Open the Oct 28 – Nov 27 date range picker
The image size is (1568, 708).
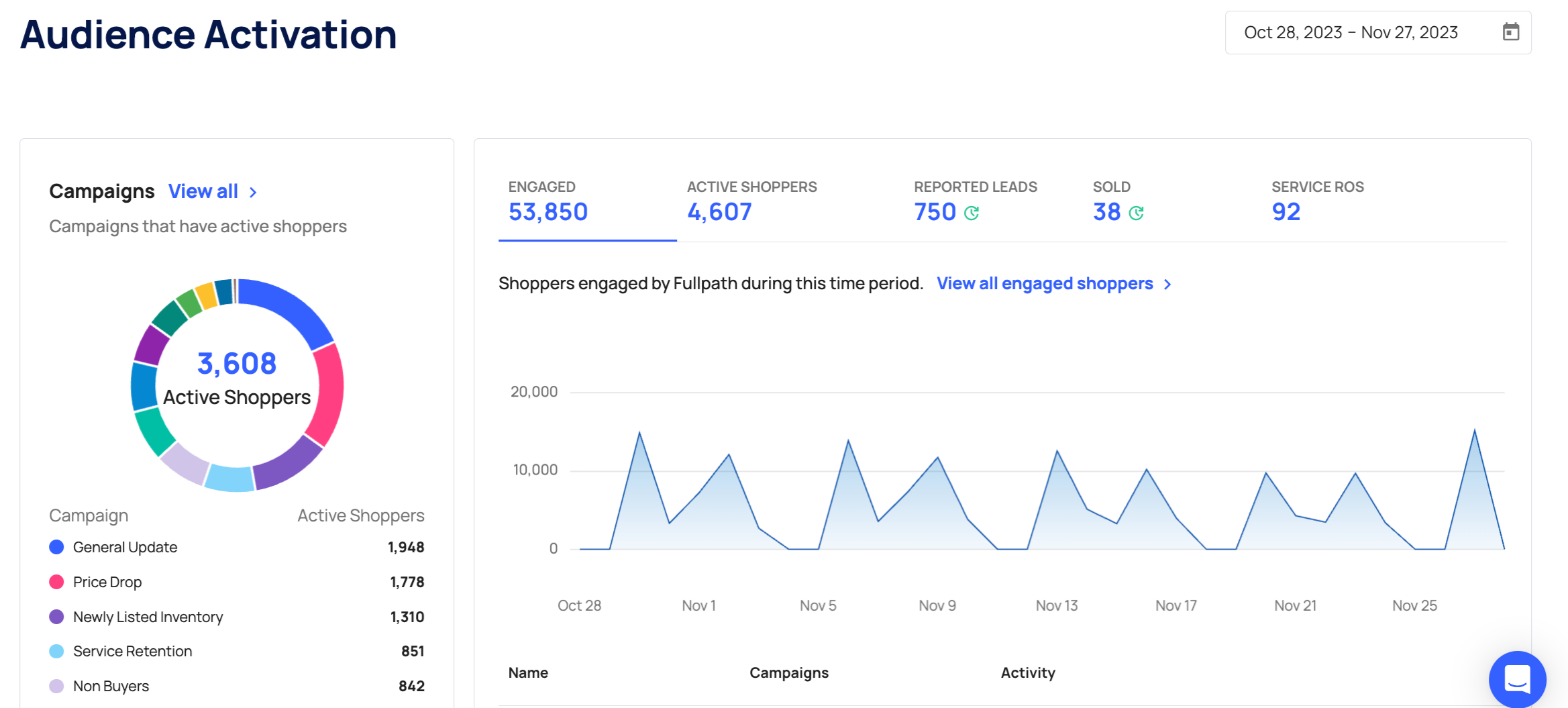point(1350,32)
